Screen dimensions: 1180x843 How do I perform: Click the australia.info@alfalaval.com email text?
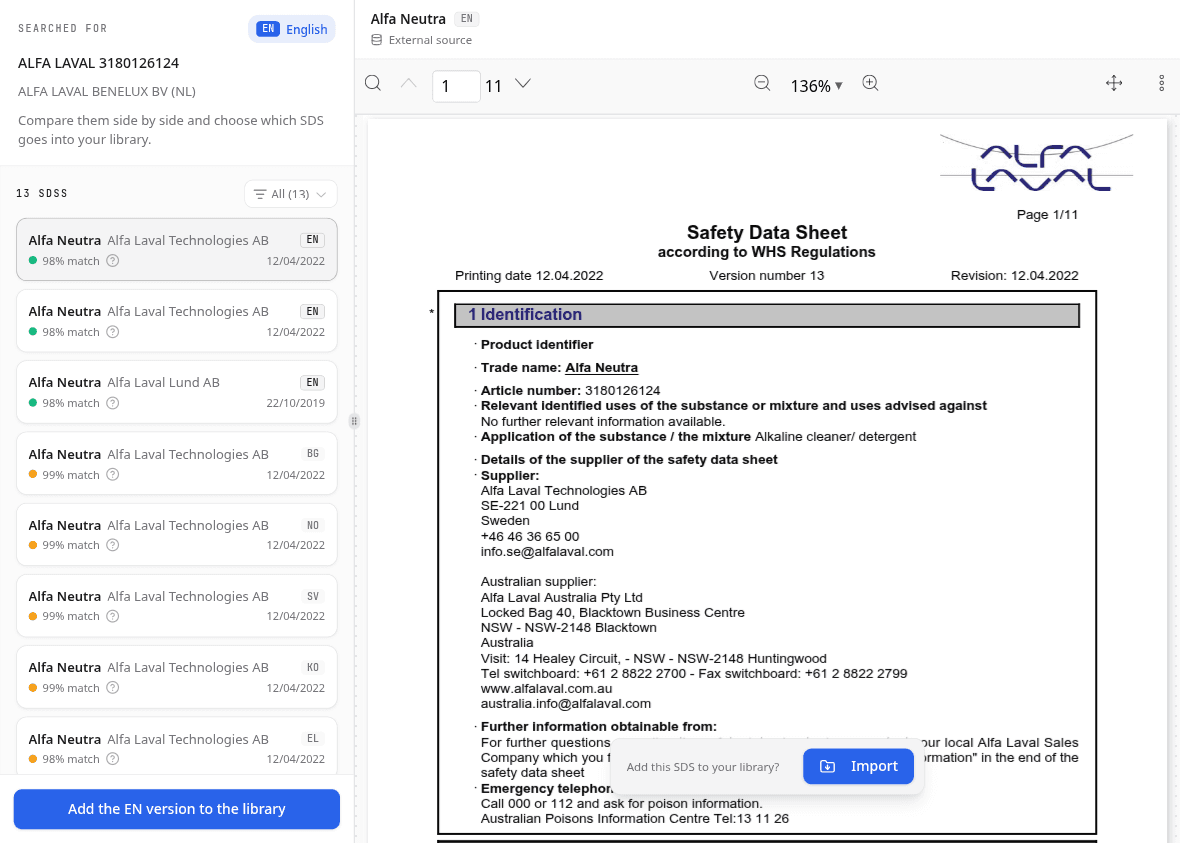click(566, 704)
